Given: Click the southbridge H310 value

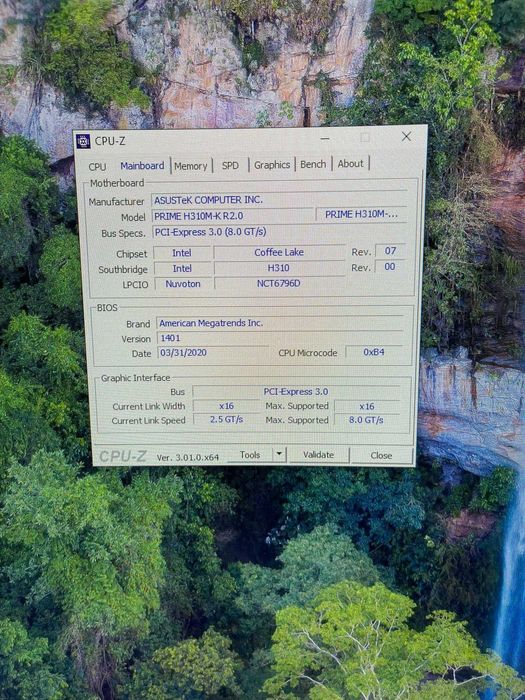Looking at the screenshot, I should [279, 268].
